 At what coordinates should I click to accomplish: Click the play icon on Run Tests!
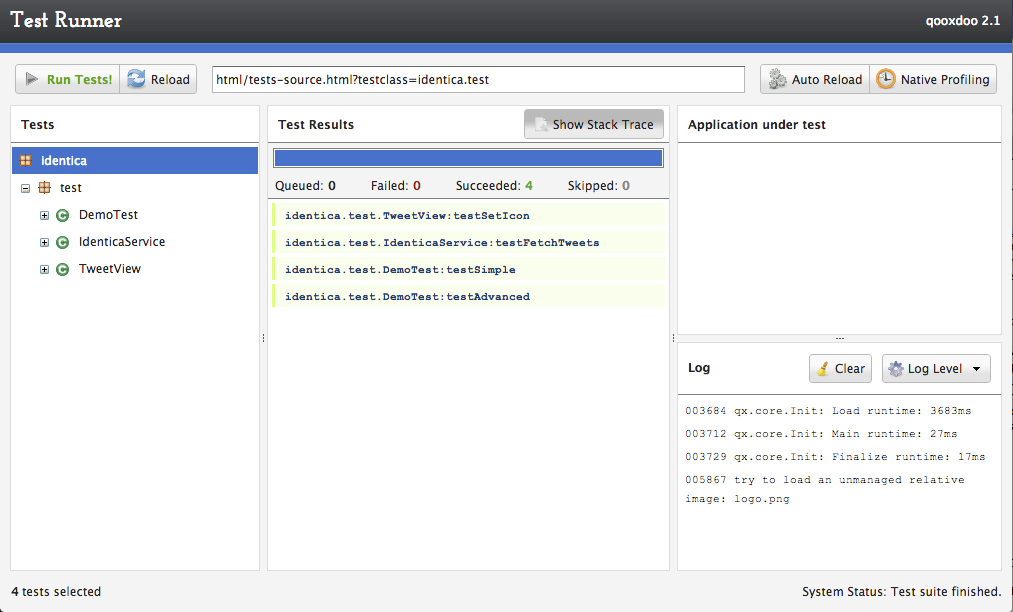32,78
